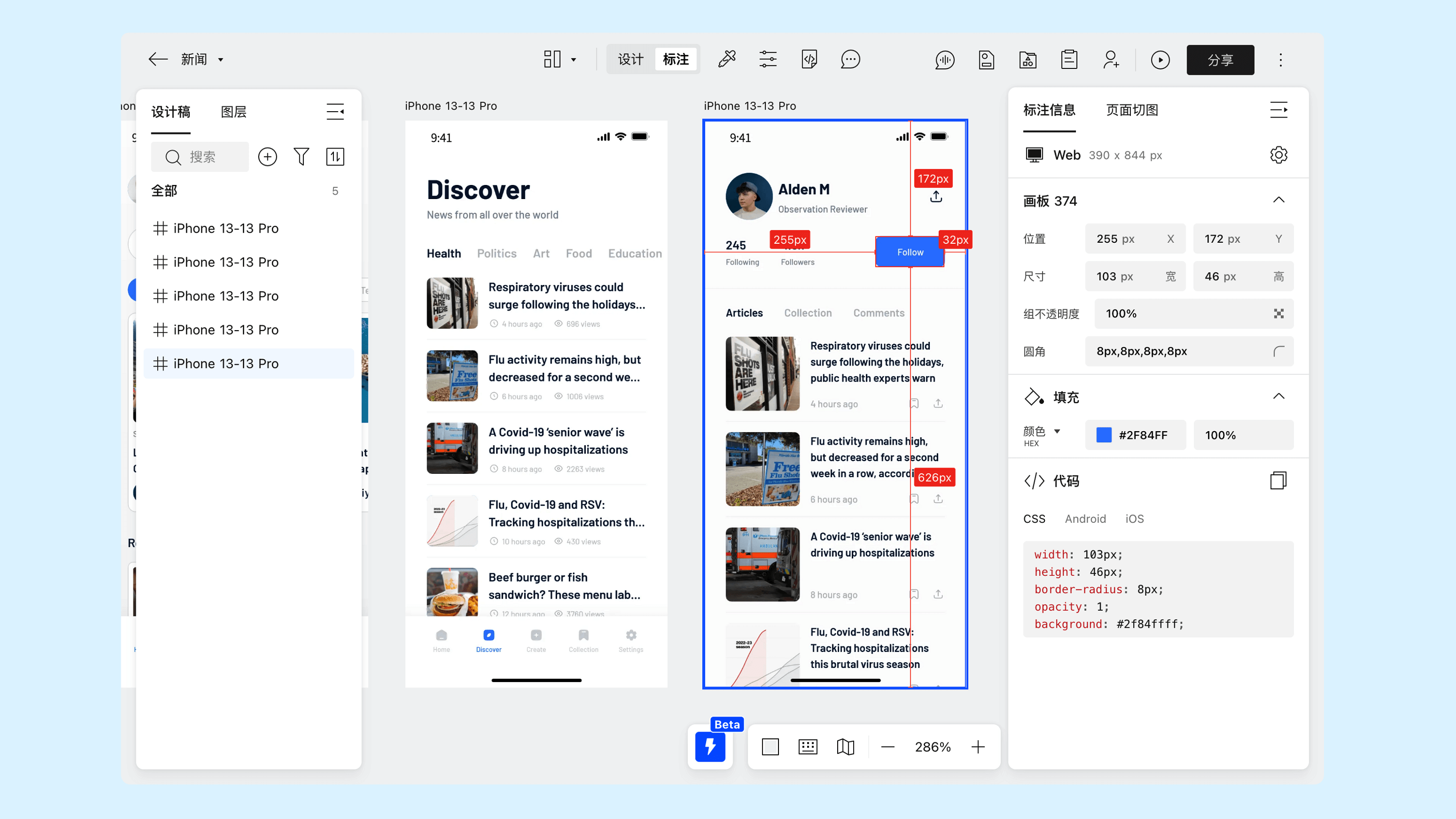Click the blue Follow button on the artboard

click(909, 252)
